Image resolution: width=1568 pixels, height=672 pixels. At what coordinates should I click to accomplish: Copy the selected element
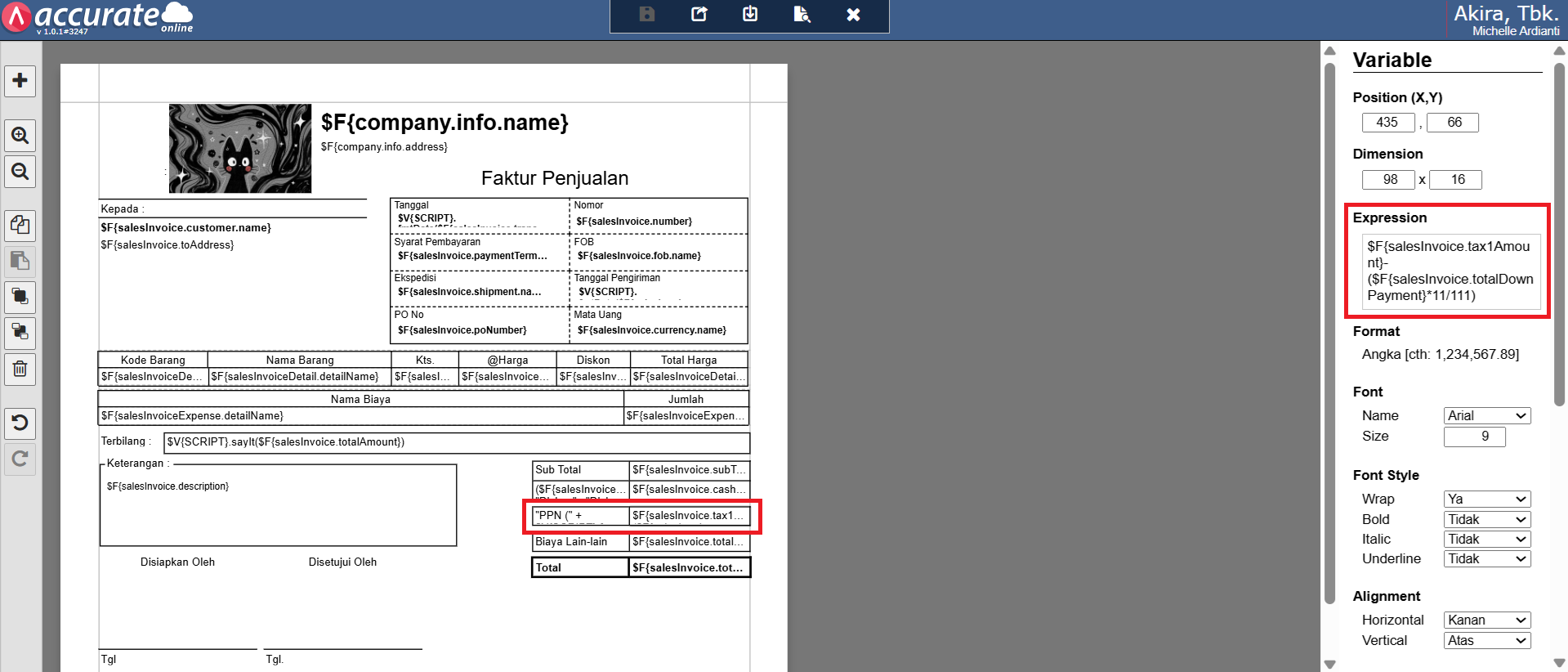(x=20, y=225)
